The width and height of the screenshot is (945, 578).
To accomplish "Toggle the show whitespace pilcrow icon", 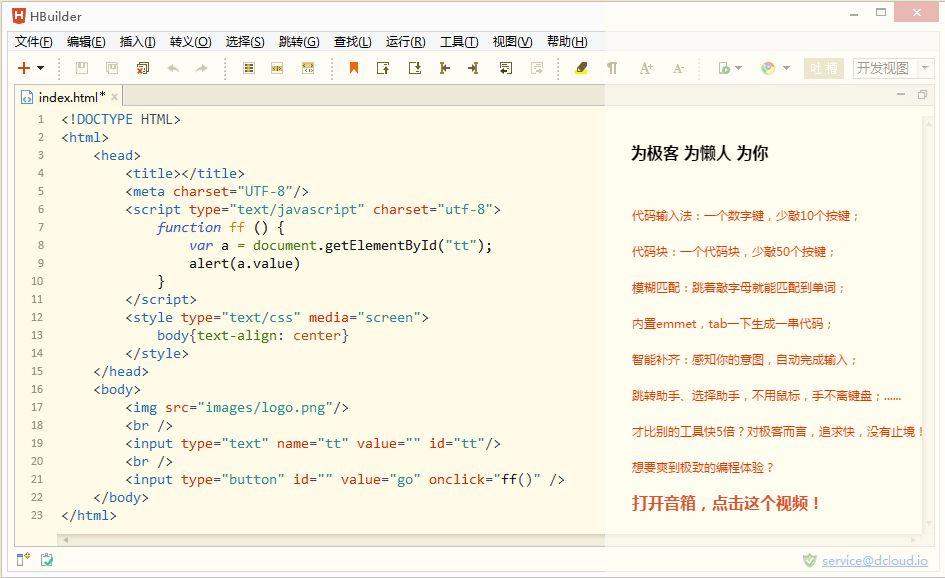I will [x=612, y=68].
